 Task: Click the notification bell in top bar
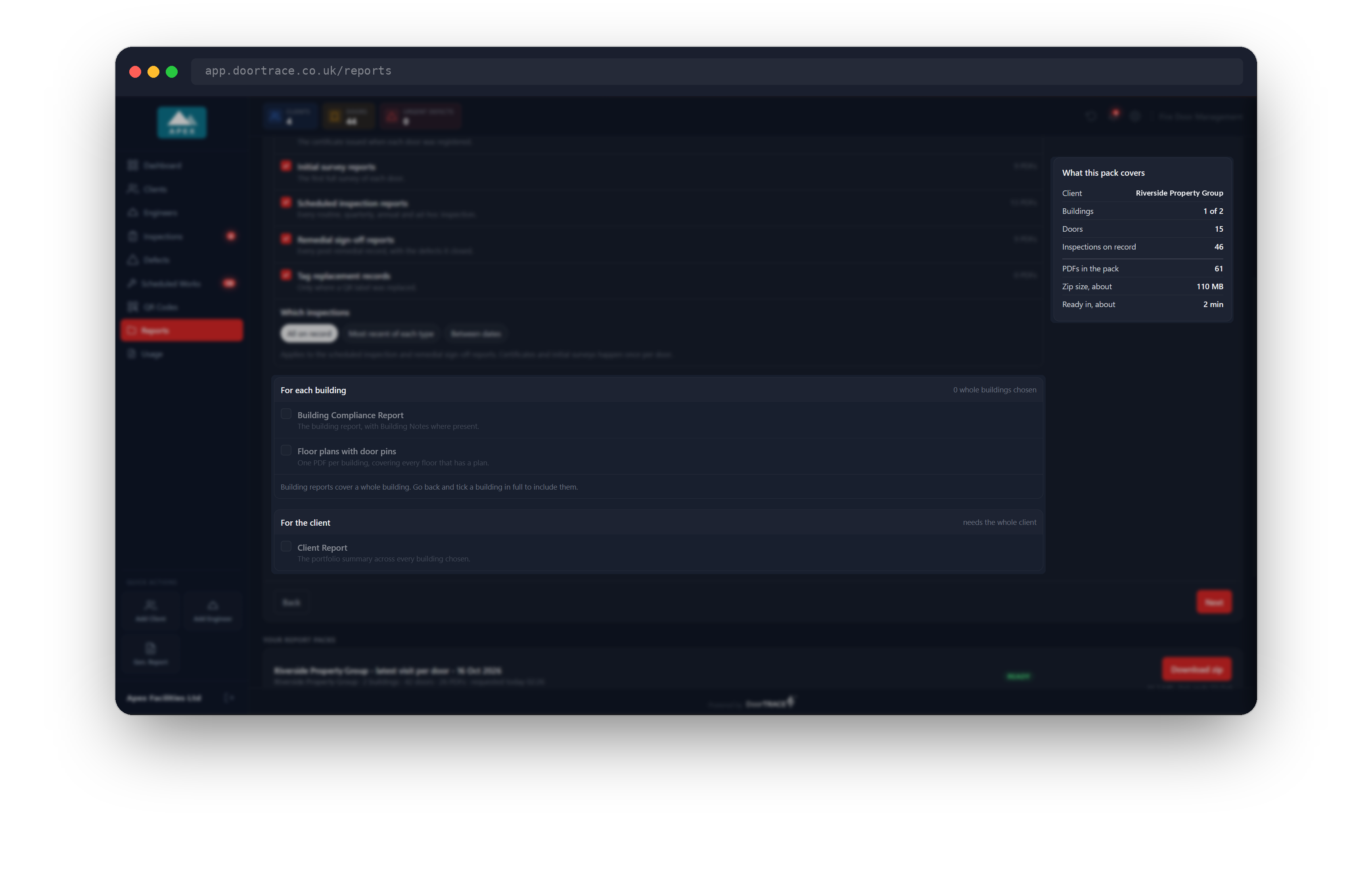click(1113, 116)
